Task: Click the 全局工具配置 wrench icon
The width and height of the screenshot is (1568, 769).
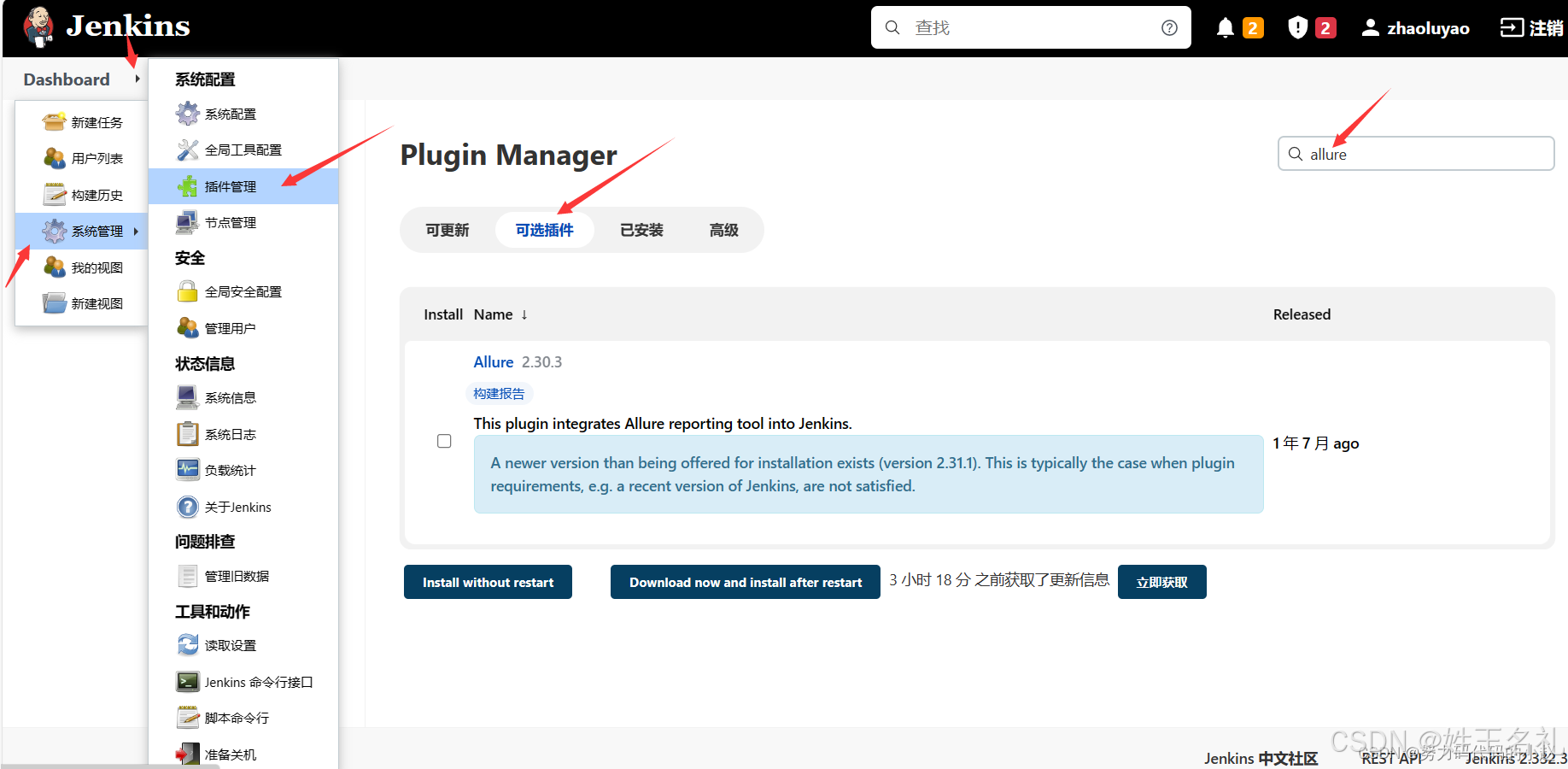Action: 188,150
